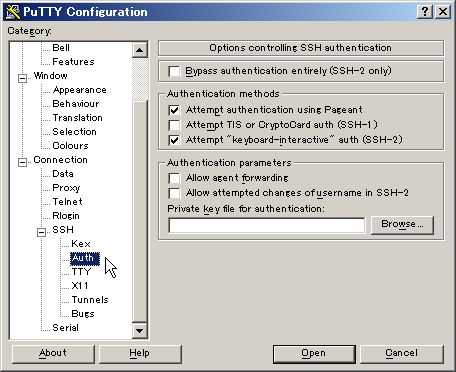Click Browse for private key file

[402, 225]
